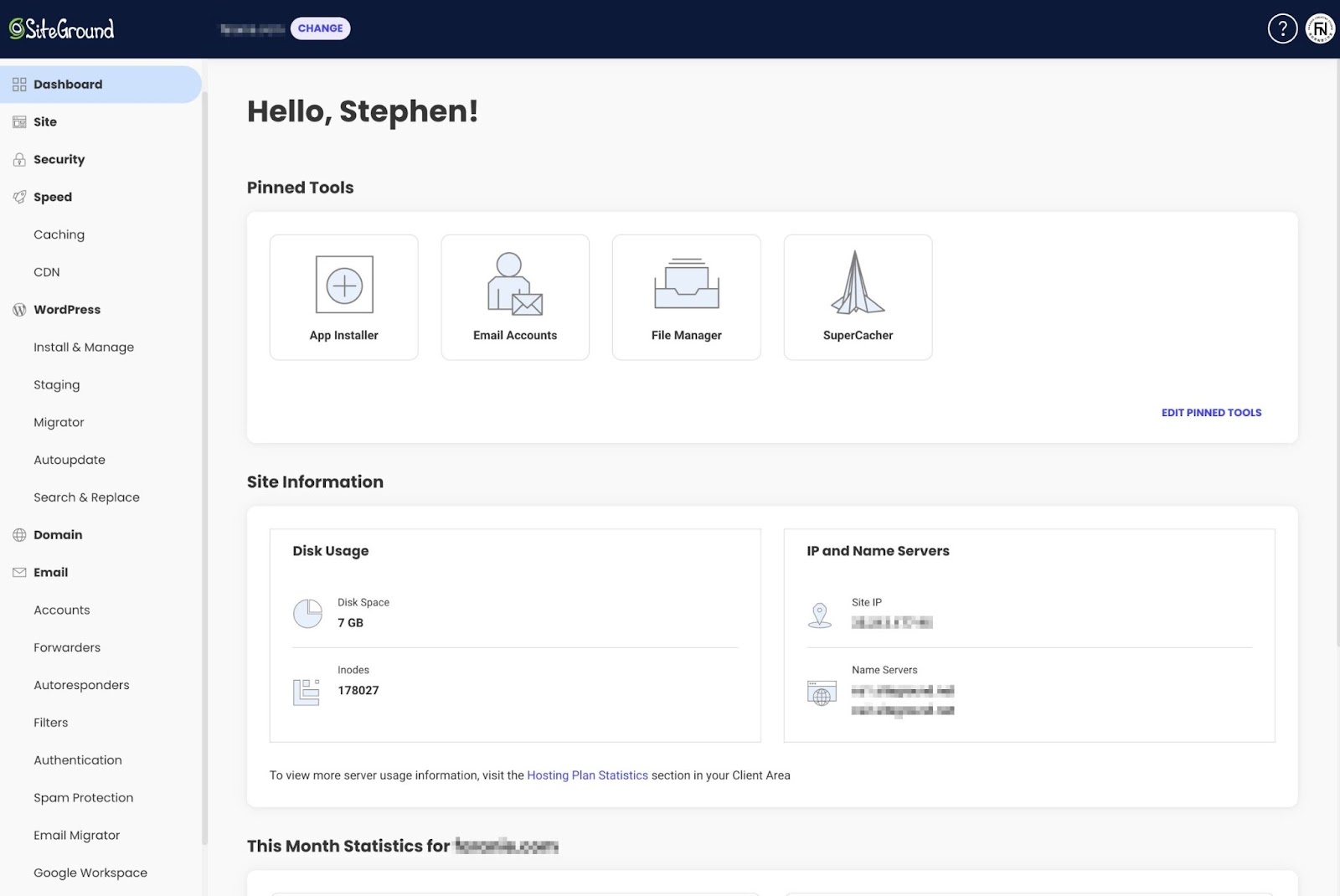This screenshot has height=896, width=1340.
Task: Click the page's right-edge scrollbar
Action: [1337, 352]
